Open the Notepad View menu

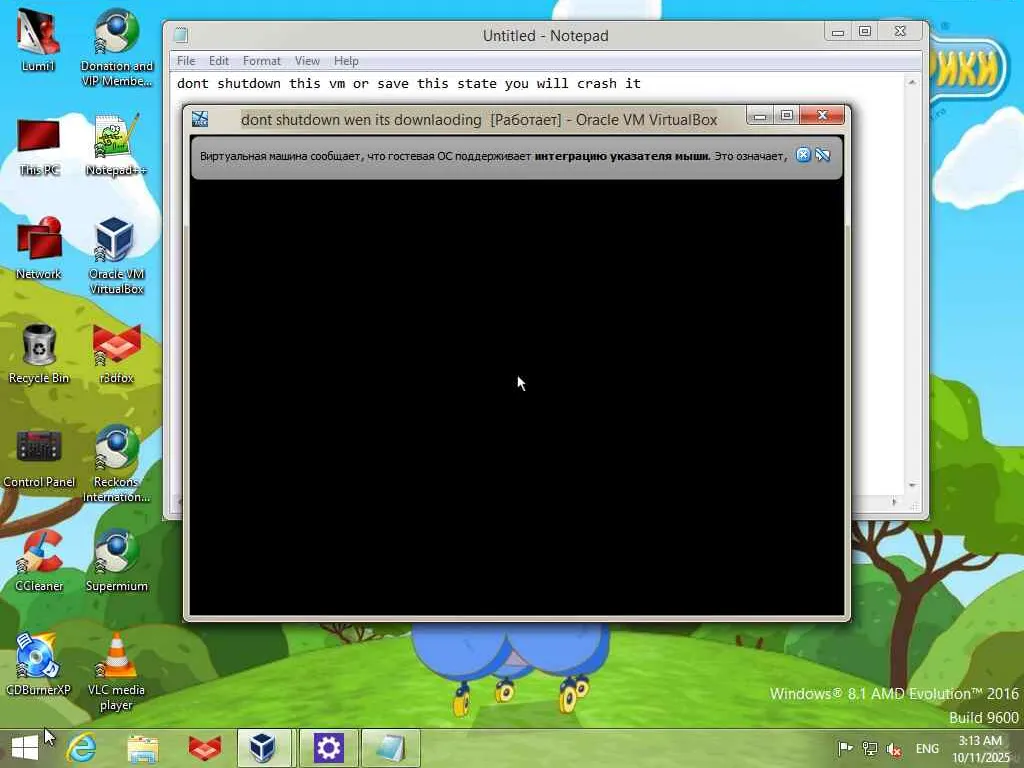pyautogui.click(x=307, y=61)
